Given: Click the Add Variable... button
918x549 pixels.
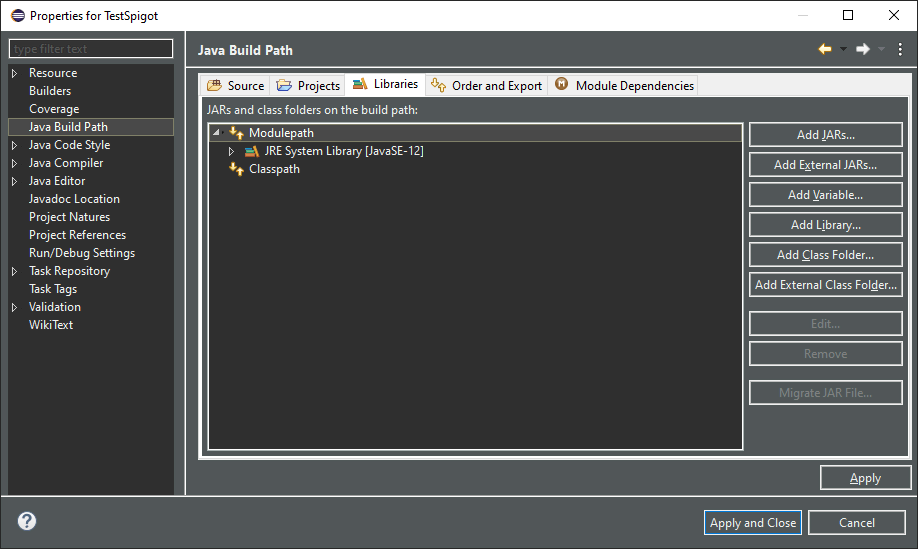Looking at the screenshot, I should pyautogui.click(x=825, y=194).
